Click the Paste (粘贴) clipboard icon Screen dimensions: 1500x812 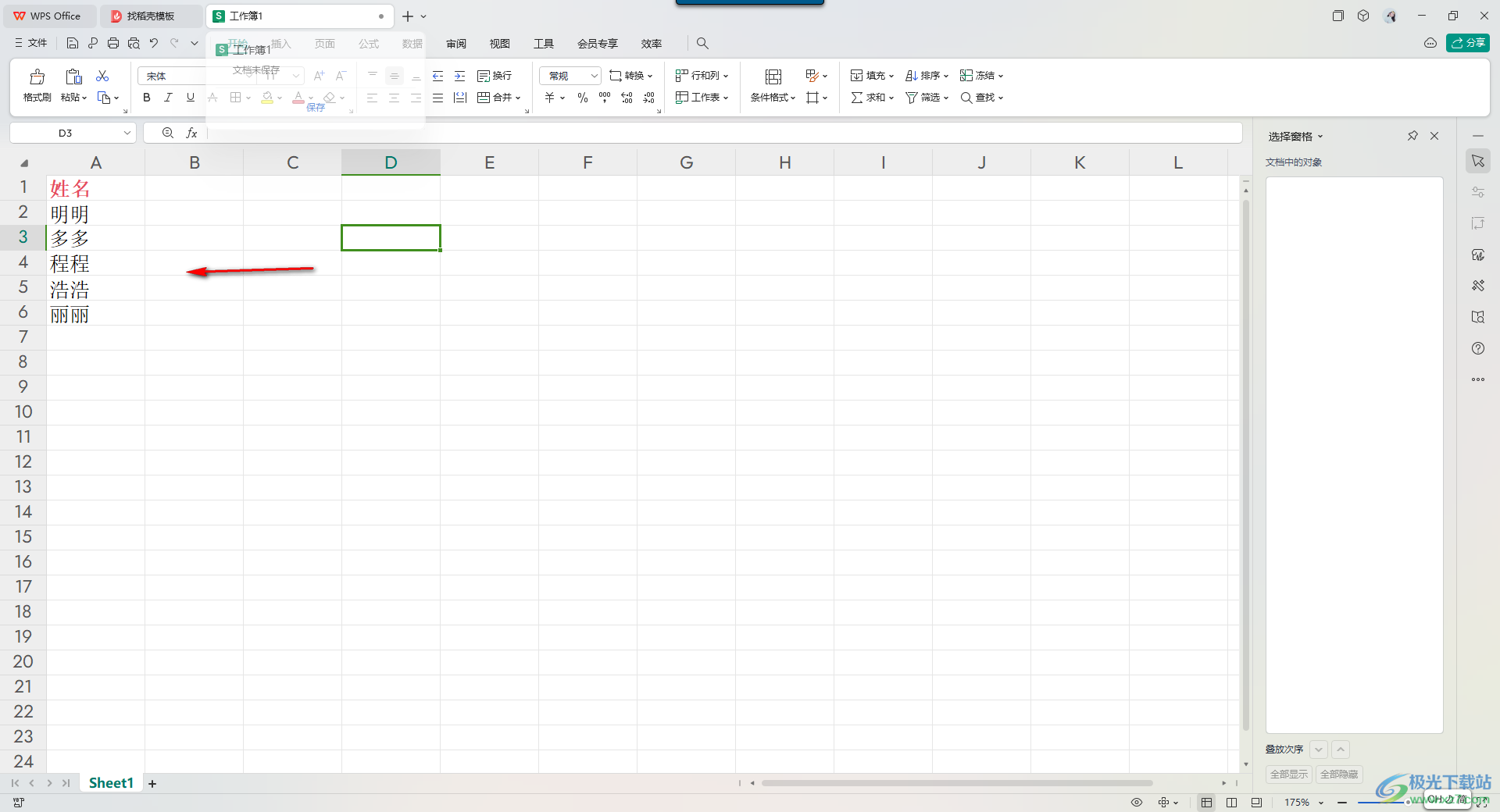[x=73, y=77]
